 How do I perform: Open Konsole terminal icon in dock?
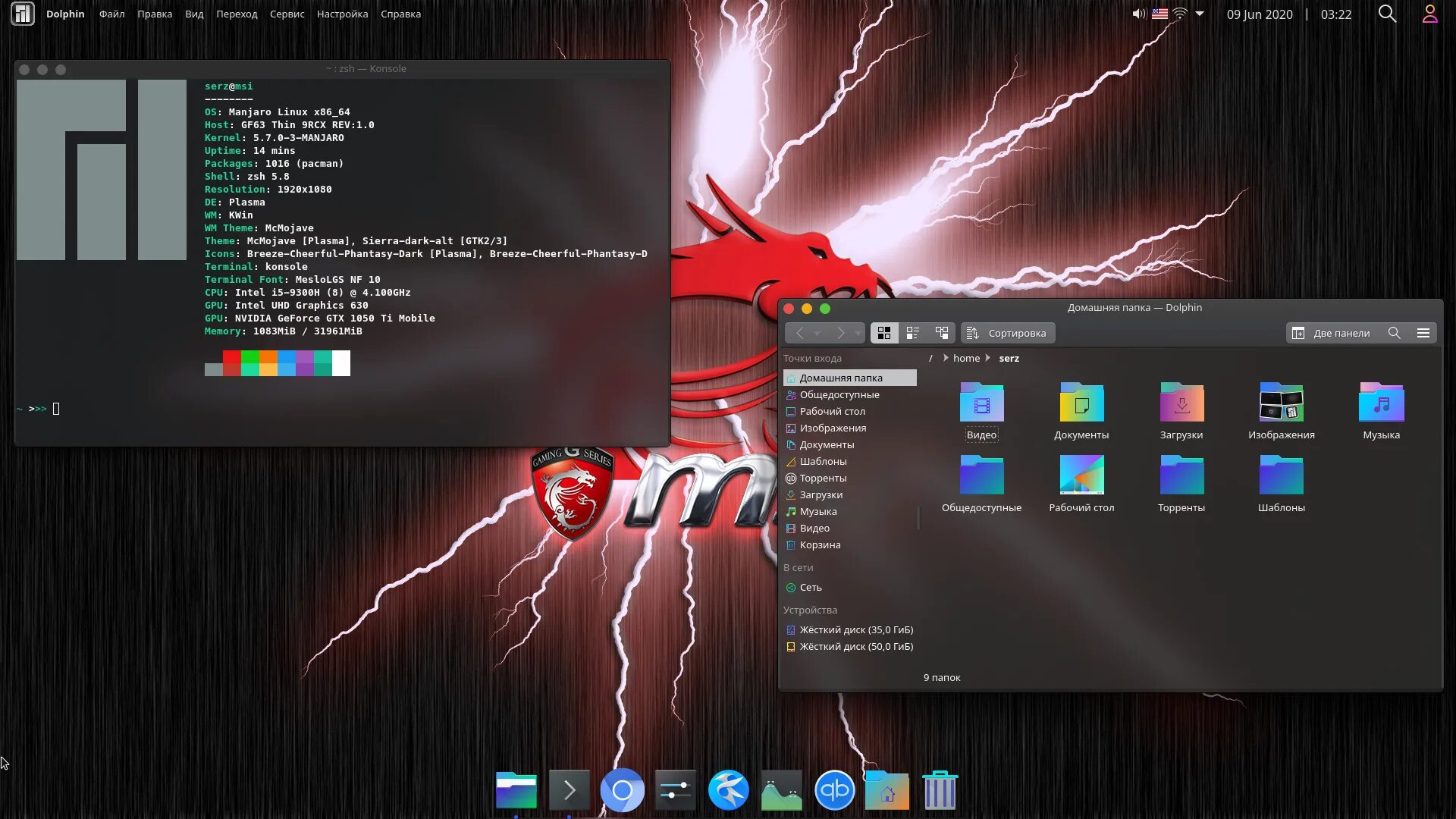click(569, 790)
